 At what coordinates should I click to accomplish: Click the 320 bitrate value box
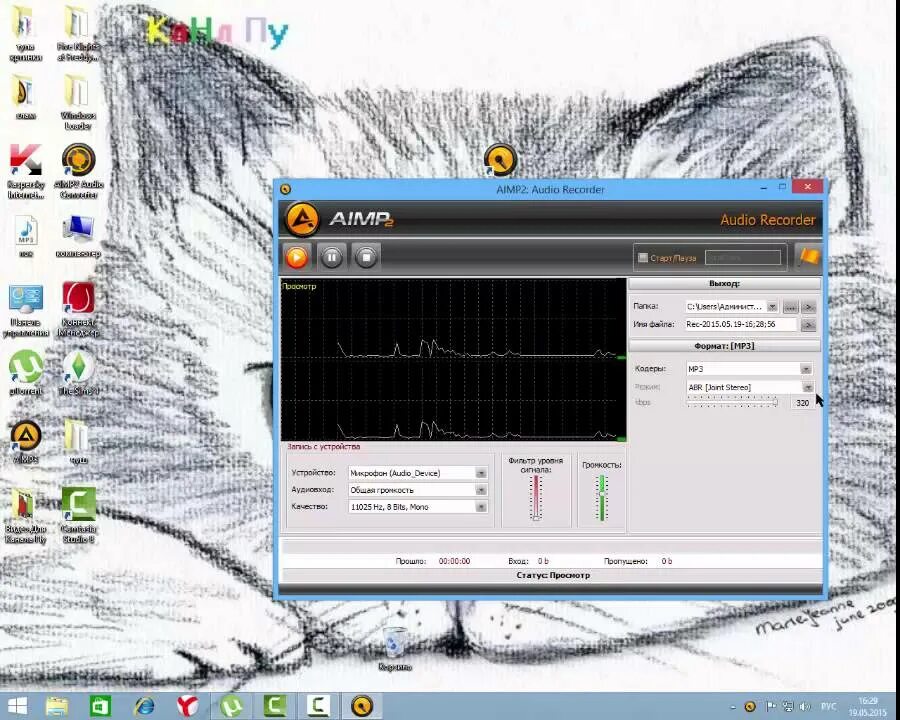tap(802, 403)
